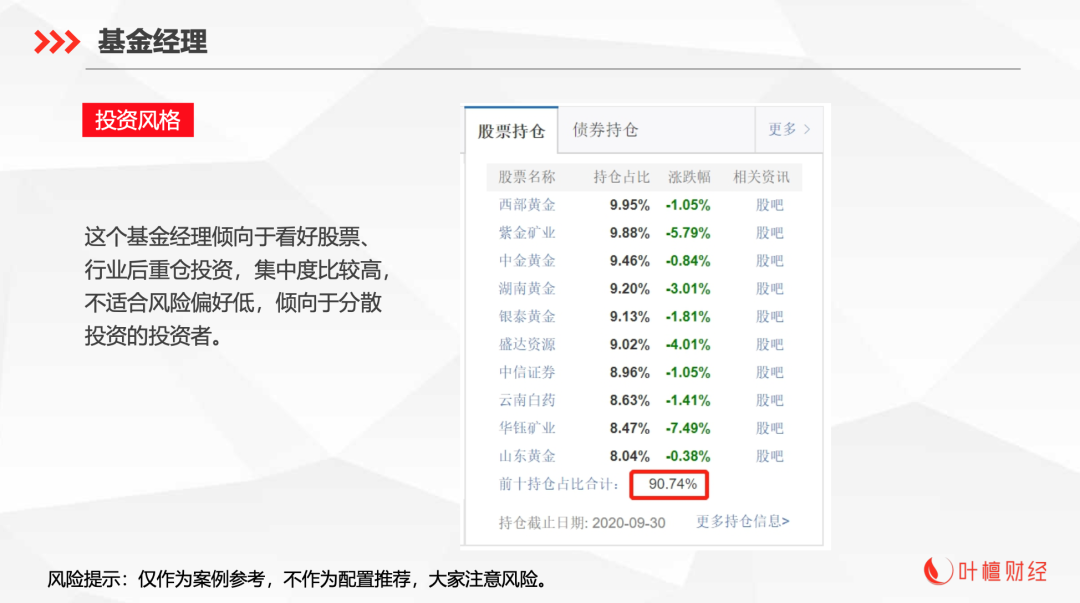Select the 9.02% holding value
The width and height of the screenshot is (1080, 603).
pyautogui.click(x=630, y=345)
